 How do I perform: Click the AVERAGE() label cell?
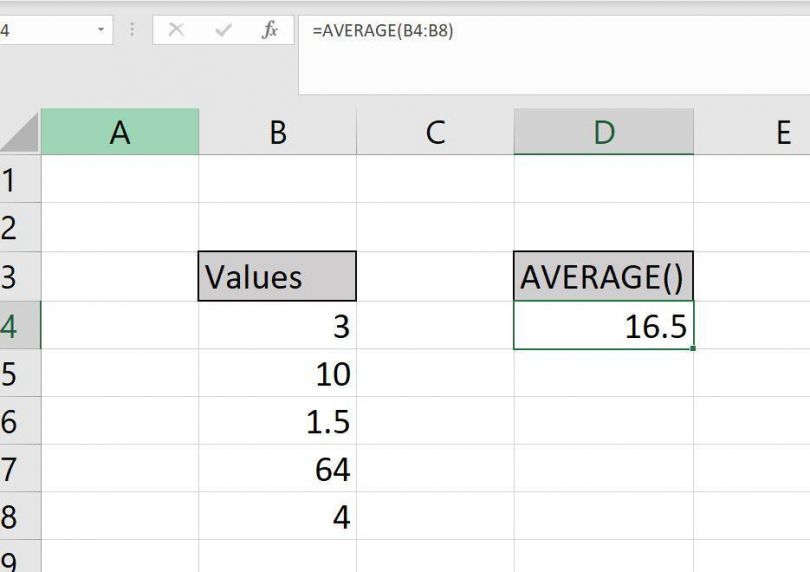603,277
